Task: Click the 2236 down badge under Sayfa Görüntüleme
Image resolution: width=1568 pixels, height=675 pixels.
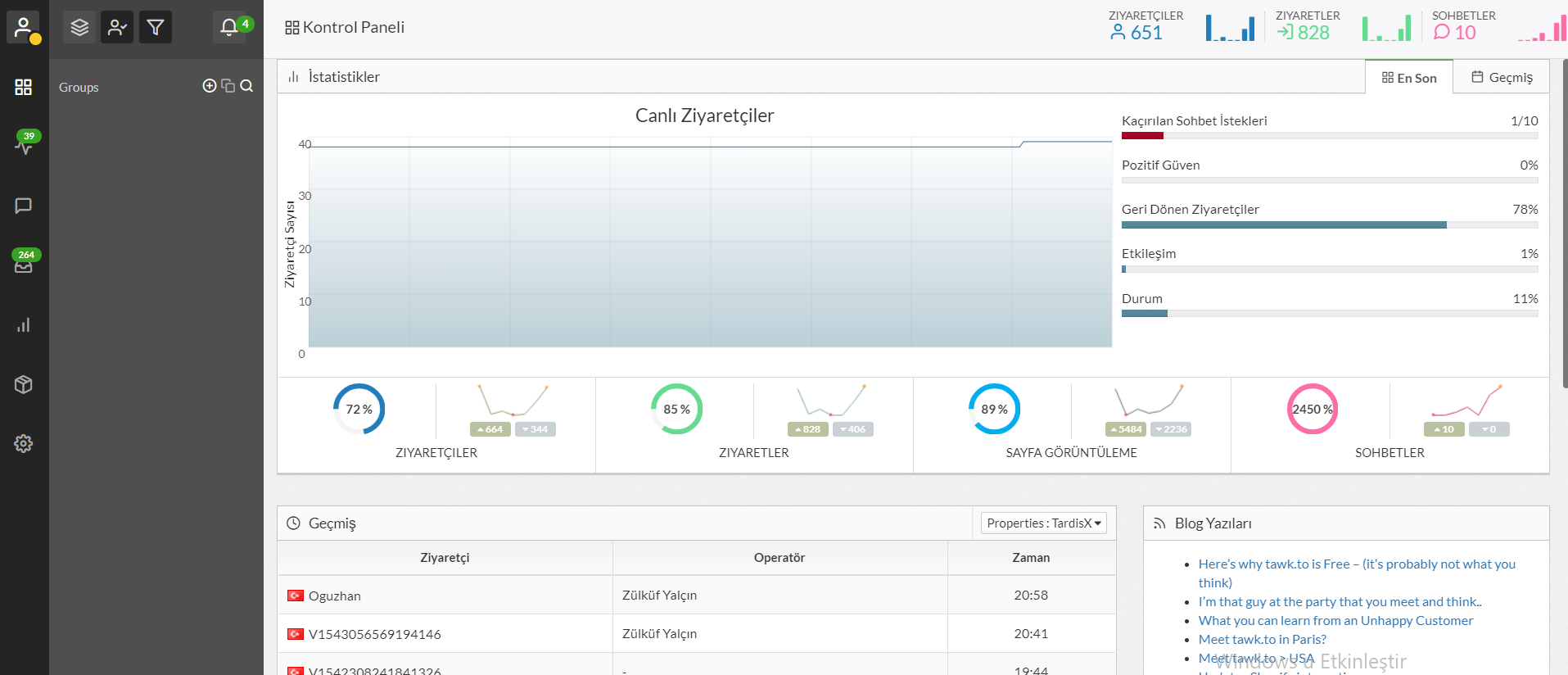Action: pos(1171,429)
